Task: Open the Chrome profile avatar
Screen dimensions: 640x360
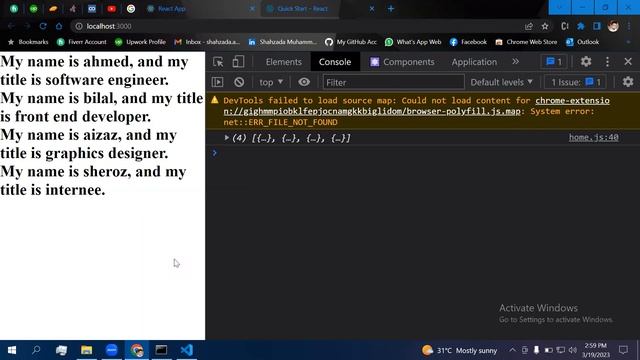Action: [x=613, y=26]
